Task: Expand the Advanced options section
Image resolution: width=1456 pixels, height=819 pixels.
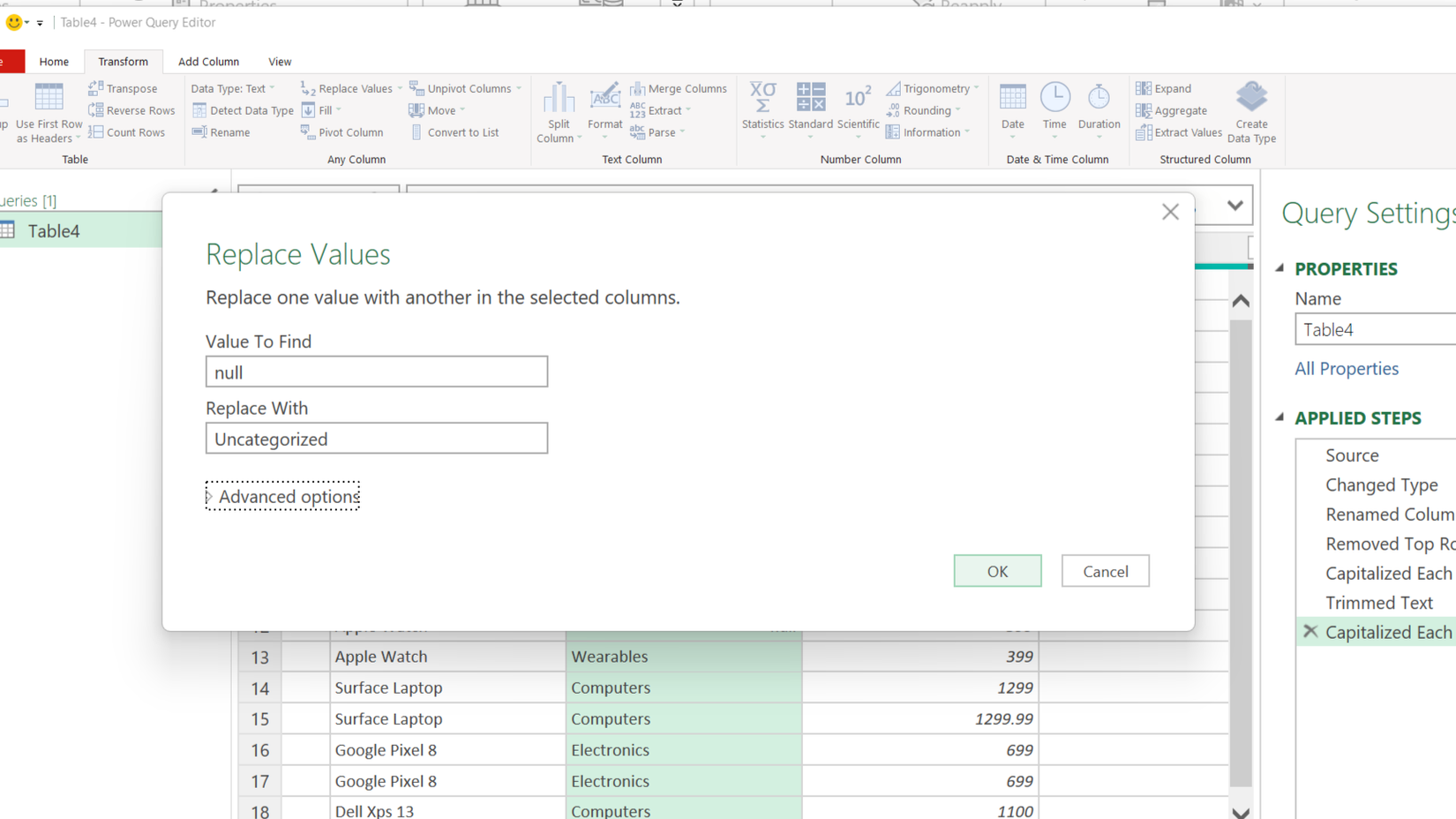Action: tap(282, 496)
